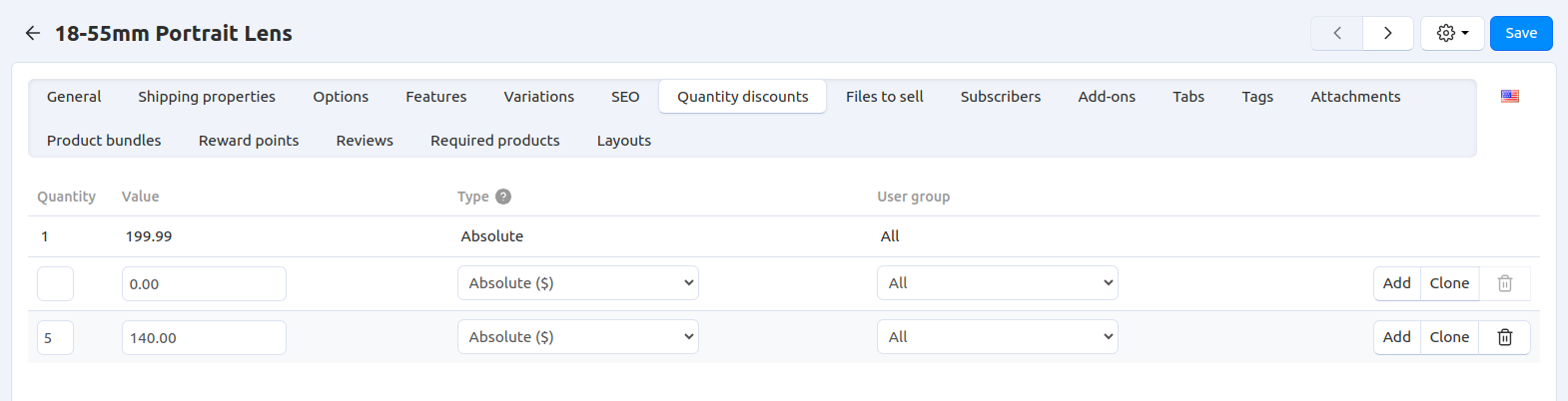Open the Add-ons tab
1568x401 pixels.
pos(1107,97)
